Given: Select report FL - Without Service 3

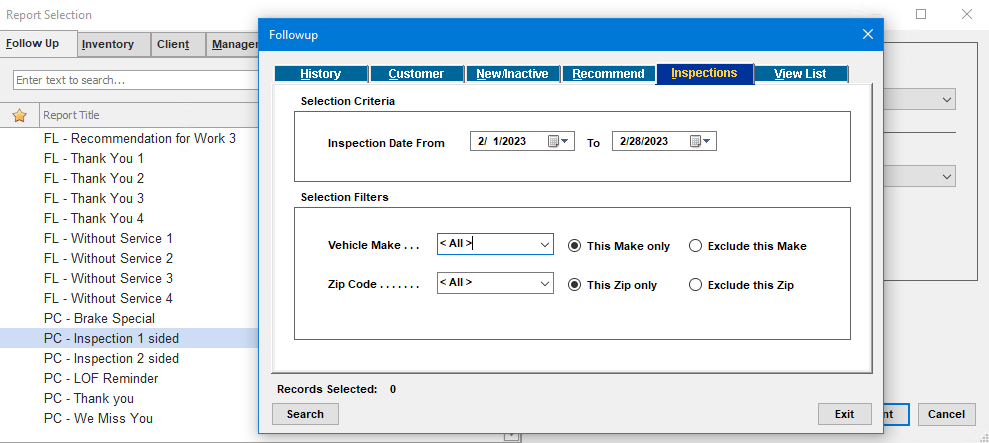Looking at the screenshot, I should tap(108, 278).
